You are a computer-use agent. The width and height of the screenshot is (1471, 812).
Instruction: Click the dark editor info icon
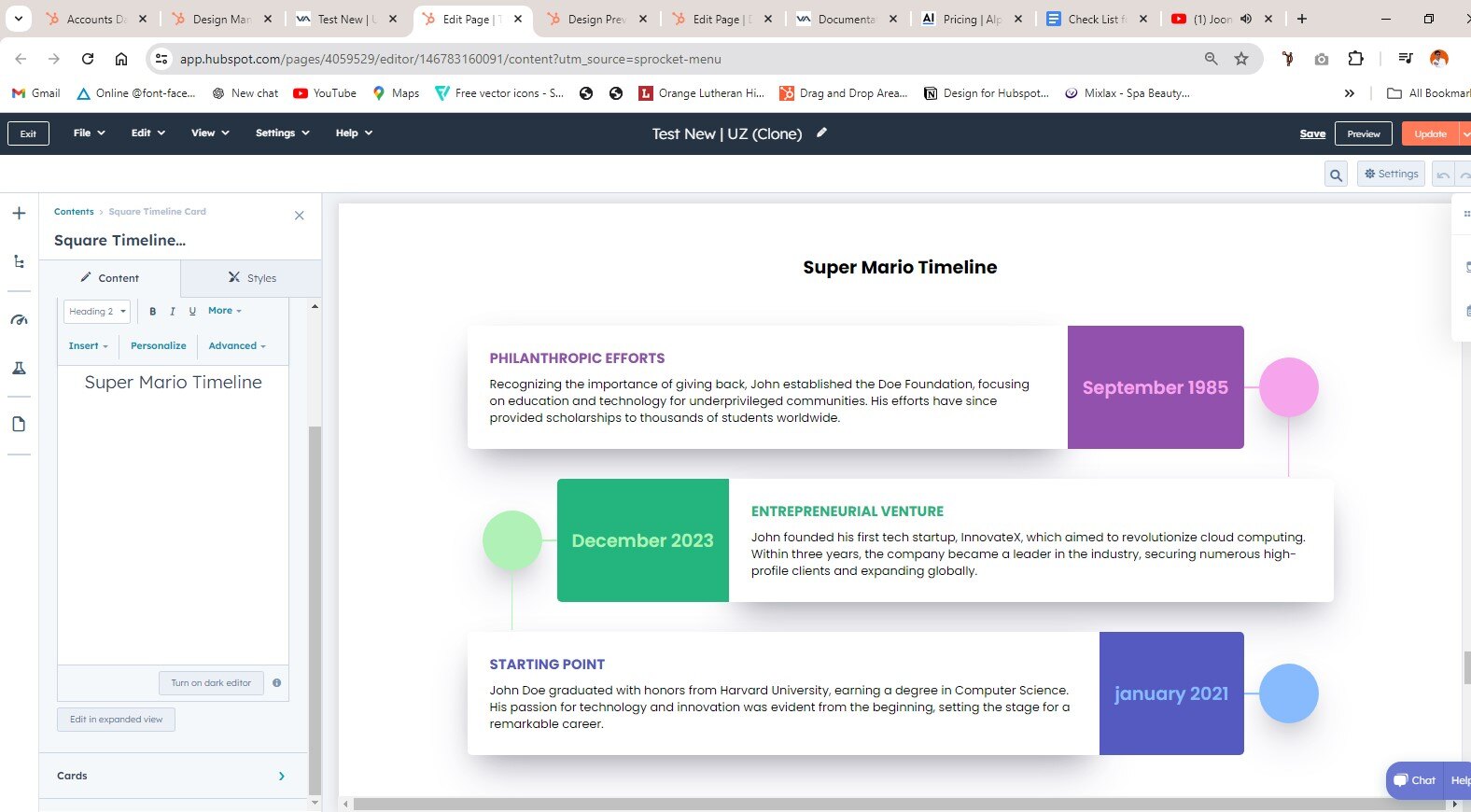[276, 683]
